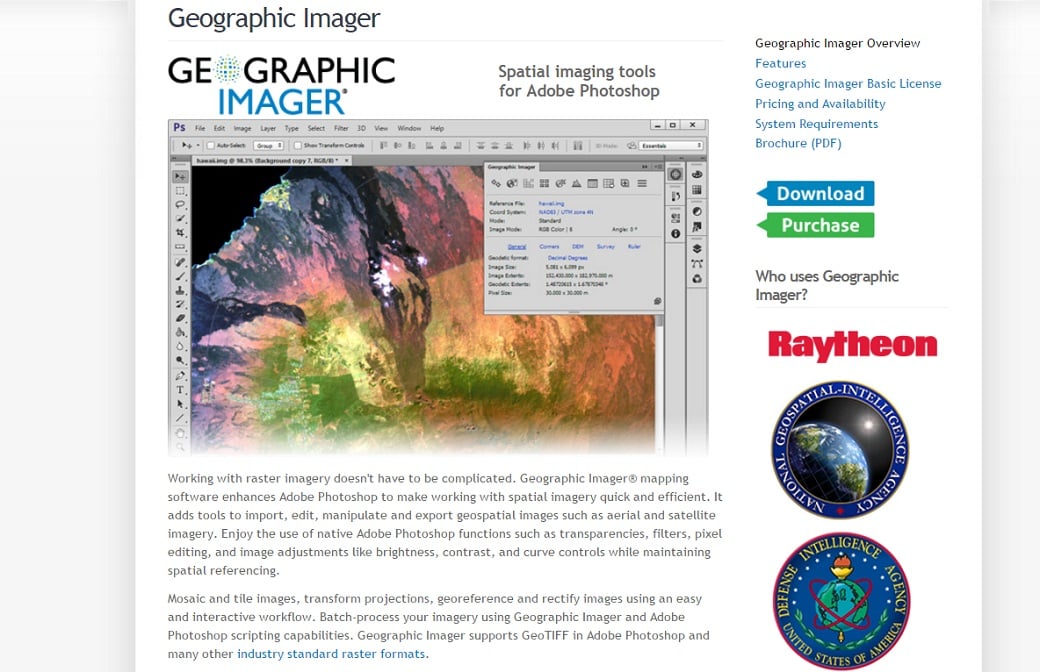Switch to the Corners tab

[549, 246]
